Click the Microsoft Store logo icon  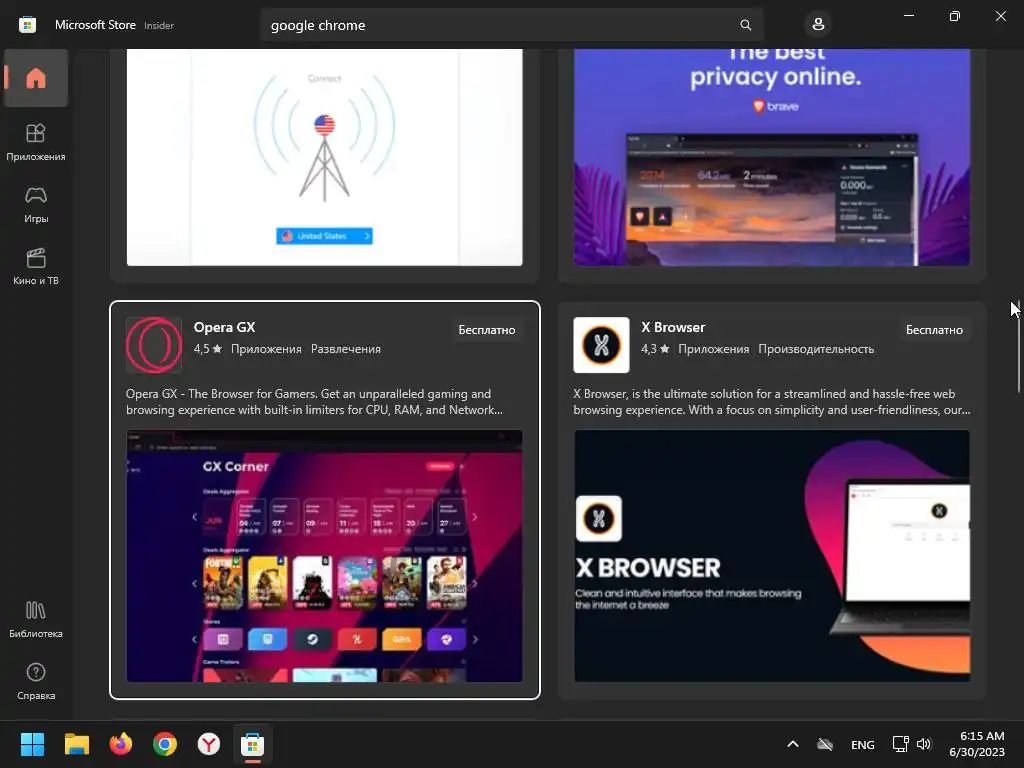click(27, 25)
